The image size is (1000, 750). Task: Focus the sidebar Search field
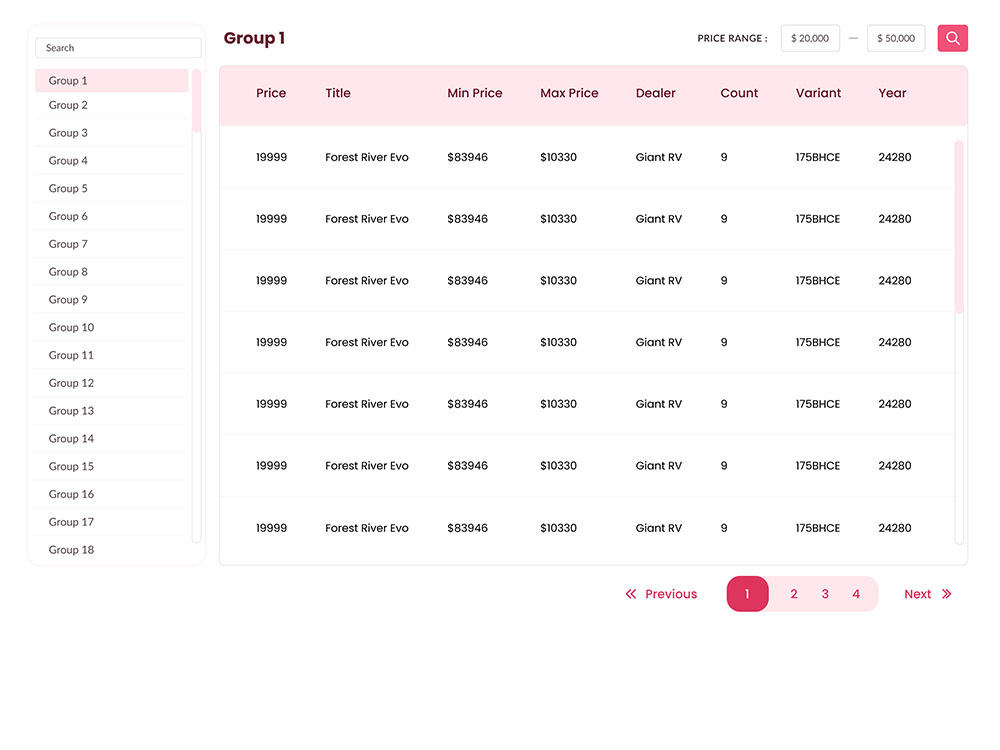tap(118, 48)
